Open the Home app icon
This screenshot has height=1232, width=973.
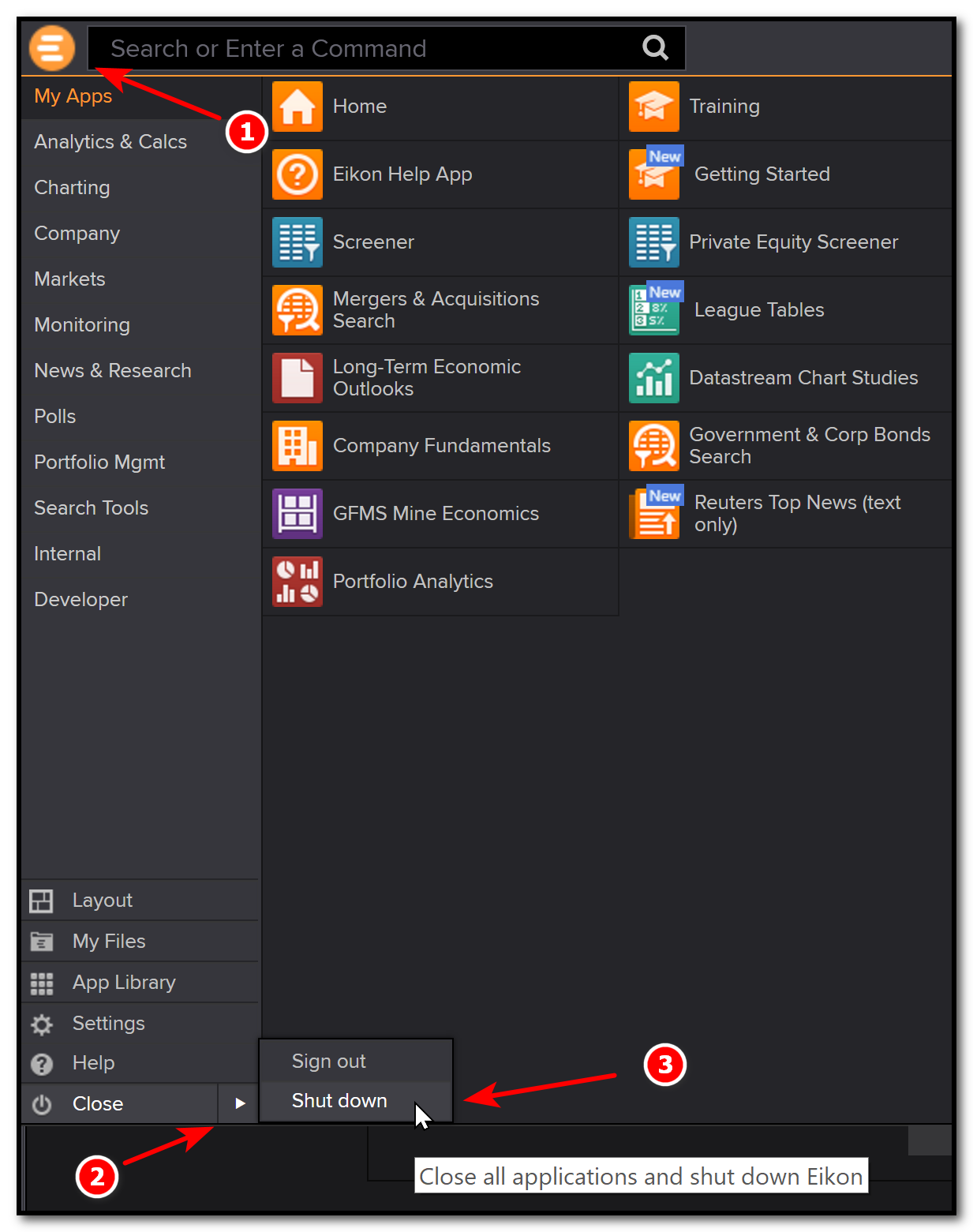pyautogui.click(x=298, y=107)
